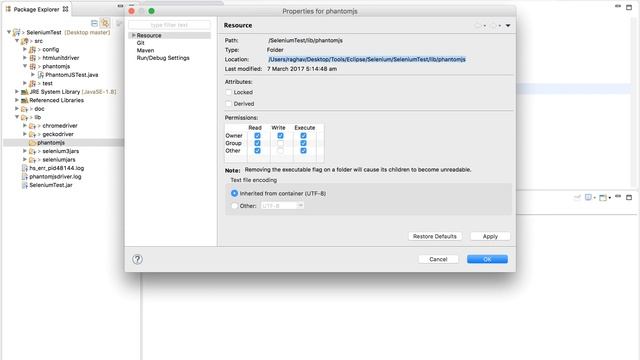Switch to the Package Explorer tab
The image size is (640, 360).
[x=36, y=9]
